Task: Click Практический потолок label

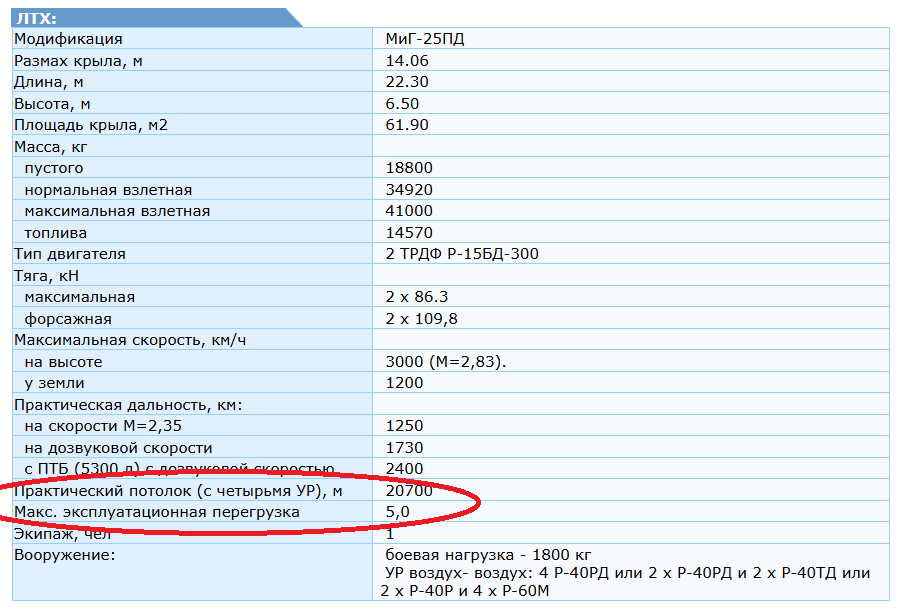Action: pos(178,492)
